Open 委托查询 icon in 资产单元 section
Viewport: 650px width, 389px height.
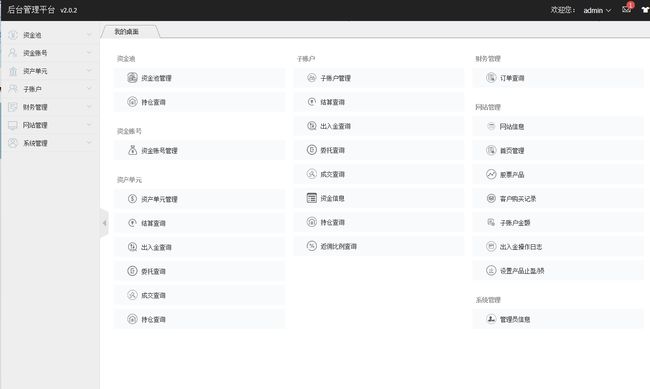[x=132, y=271]
